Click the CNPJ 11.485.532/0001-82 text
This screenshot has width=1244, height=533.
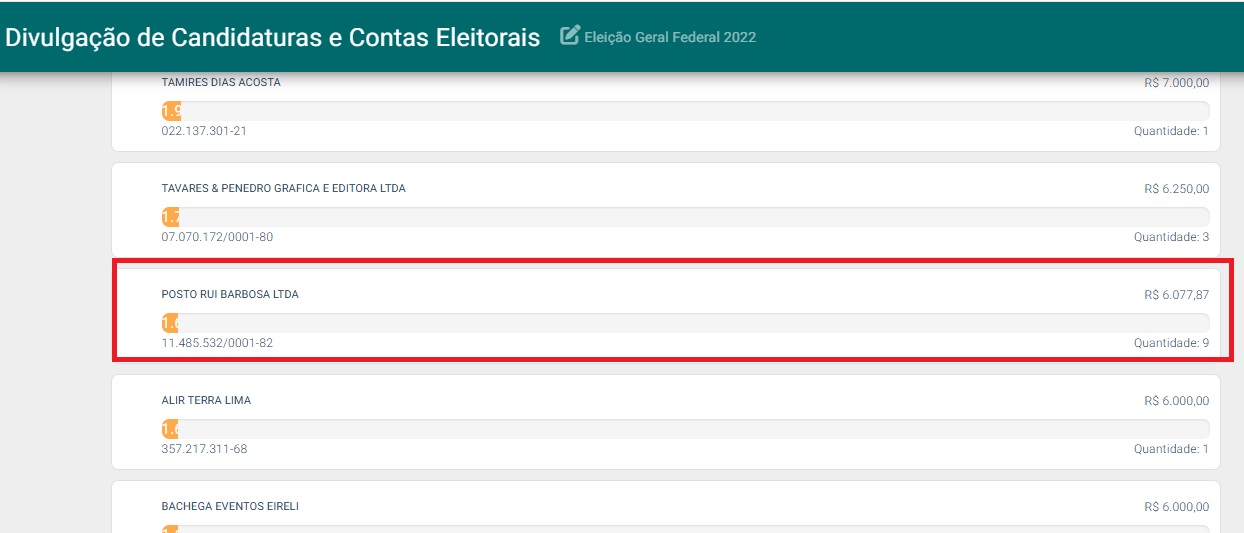pyautogui.click(x=217, y=343)
